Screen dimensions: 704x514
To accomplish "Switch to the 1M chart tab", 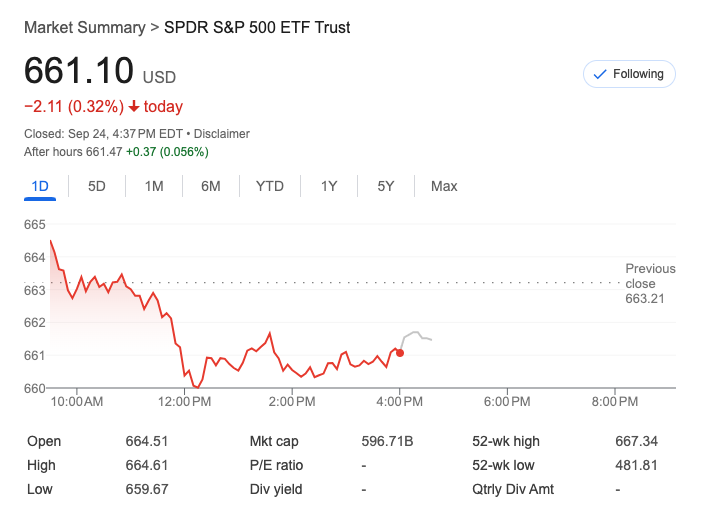I will tap(154, 186).
